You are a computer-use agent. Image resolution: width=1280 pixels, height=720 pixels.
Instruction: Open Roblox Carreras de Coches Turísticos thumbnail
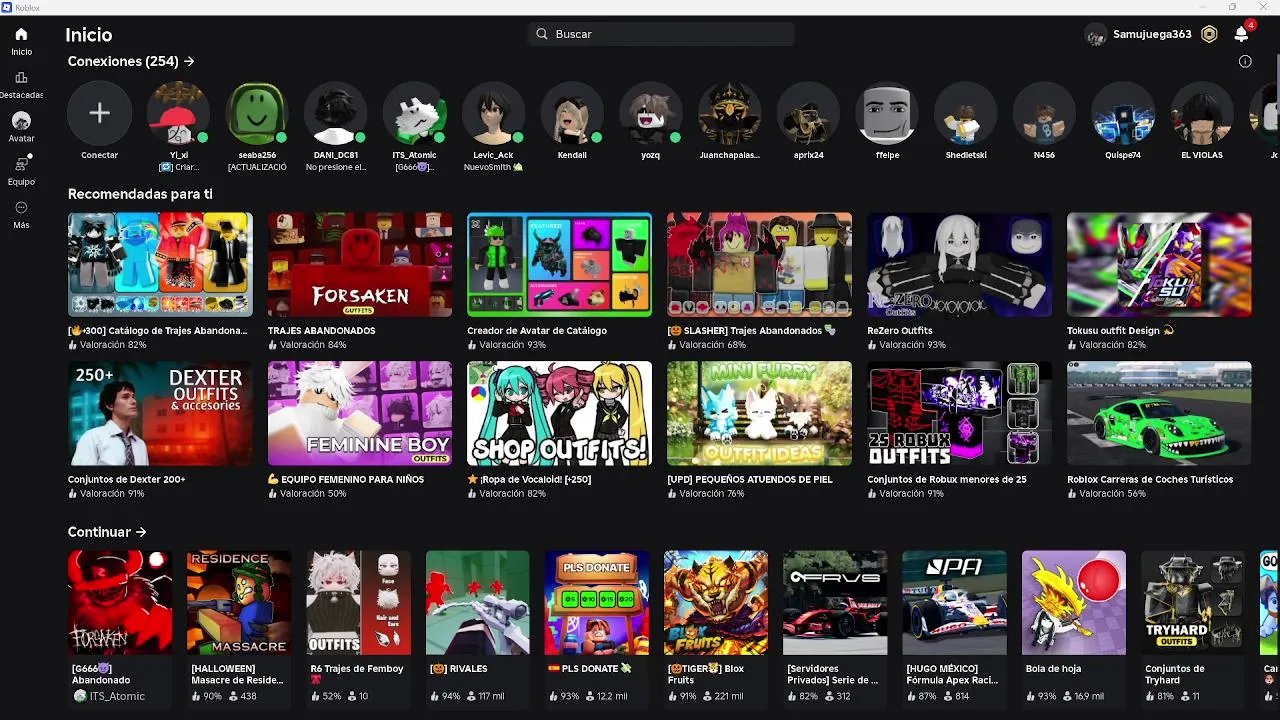[1159, 413]
